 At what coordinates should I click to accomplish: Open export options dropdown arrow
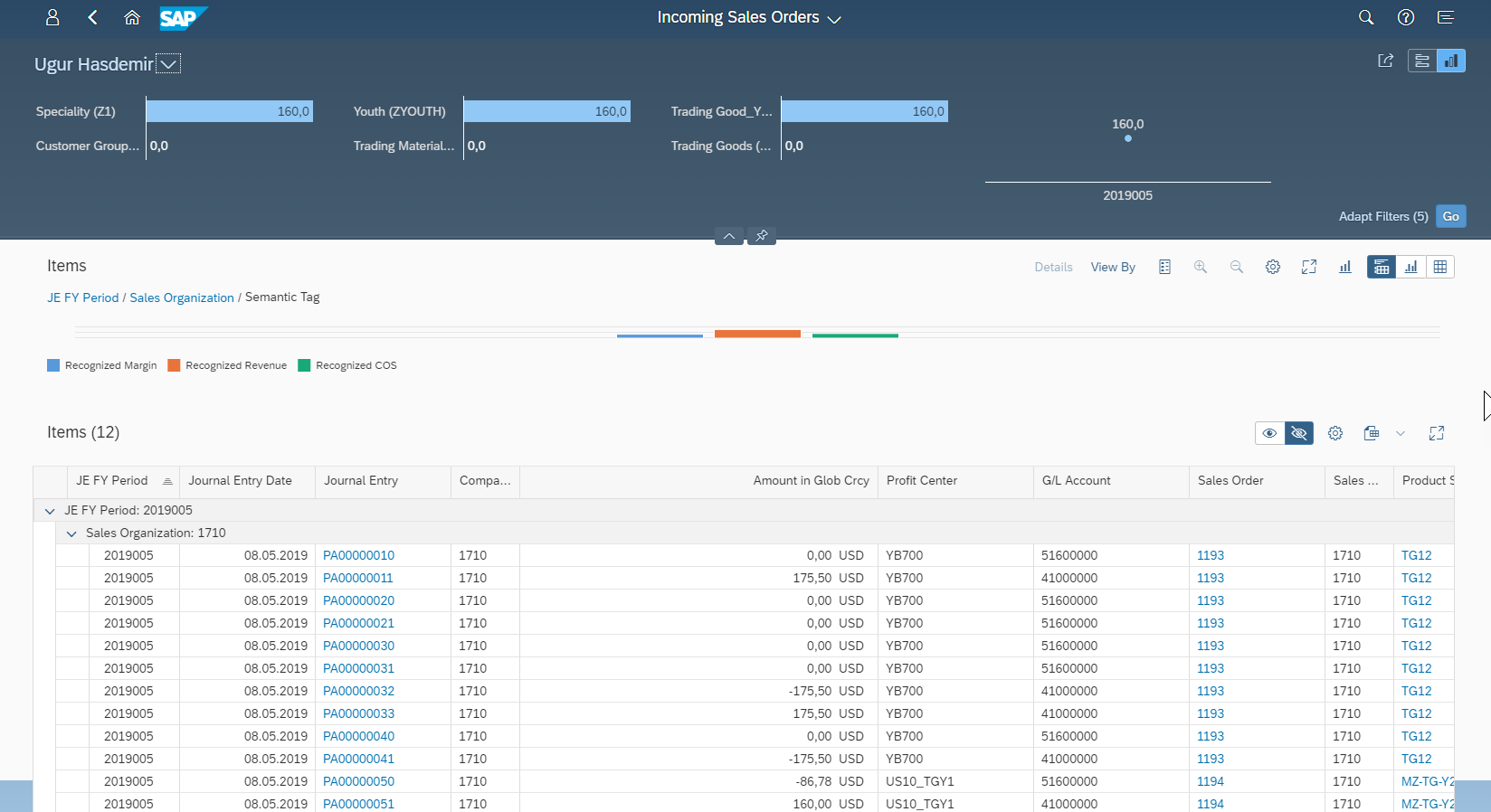tap(1401, 433)
